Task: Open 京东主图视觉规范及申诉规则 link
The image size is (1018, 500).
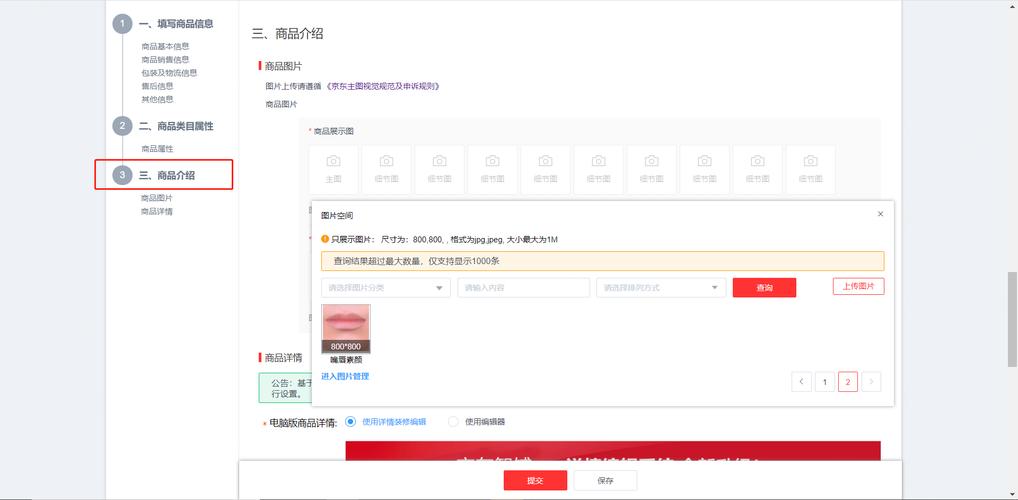Action: coord(383,86)
